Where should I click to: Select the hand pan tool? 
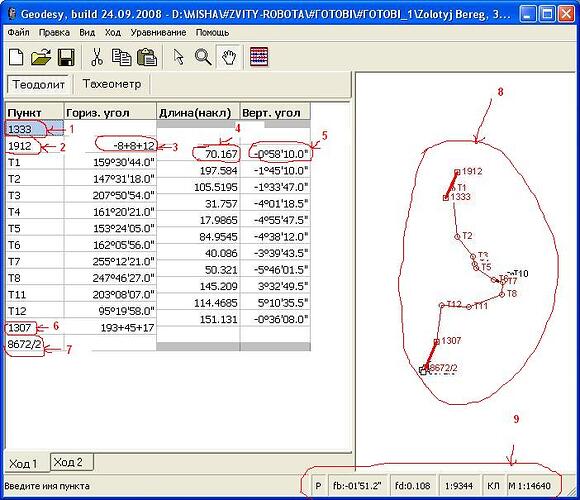(229, 57)
